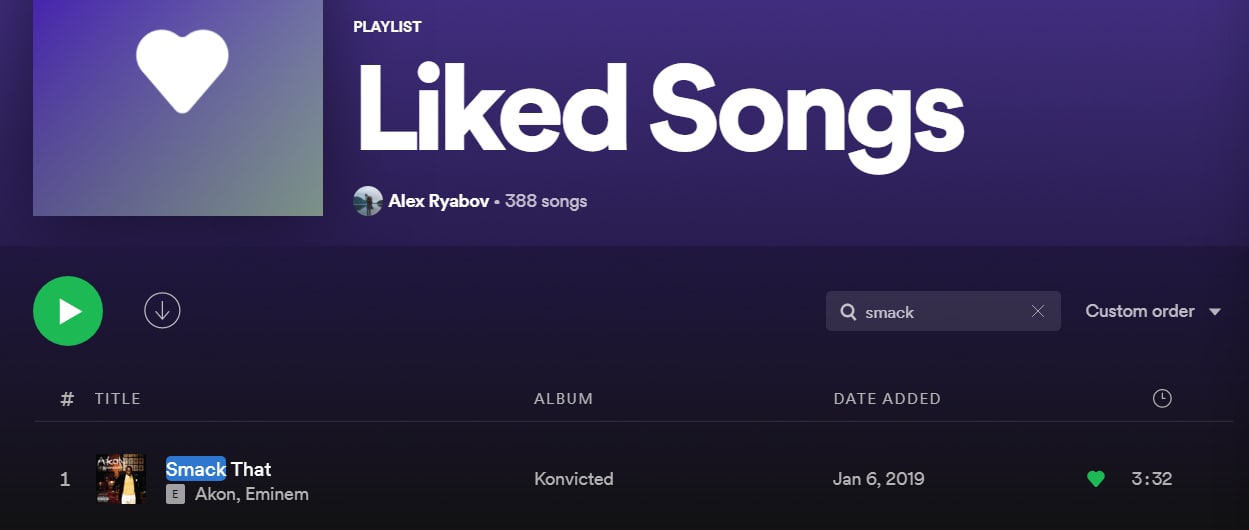Click the Liked Songs heart cover
Image resolution: width=1249 pixels, height=530 pixels.
pos(178,106)
